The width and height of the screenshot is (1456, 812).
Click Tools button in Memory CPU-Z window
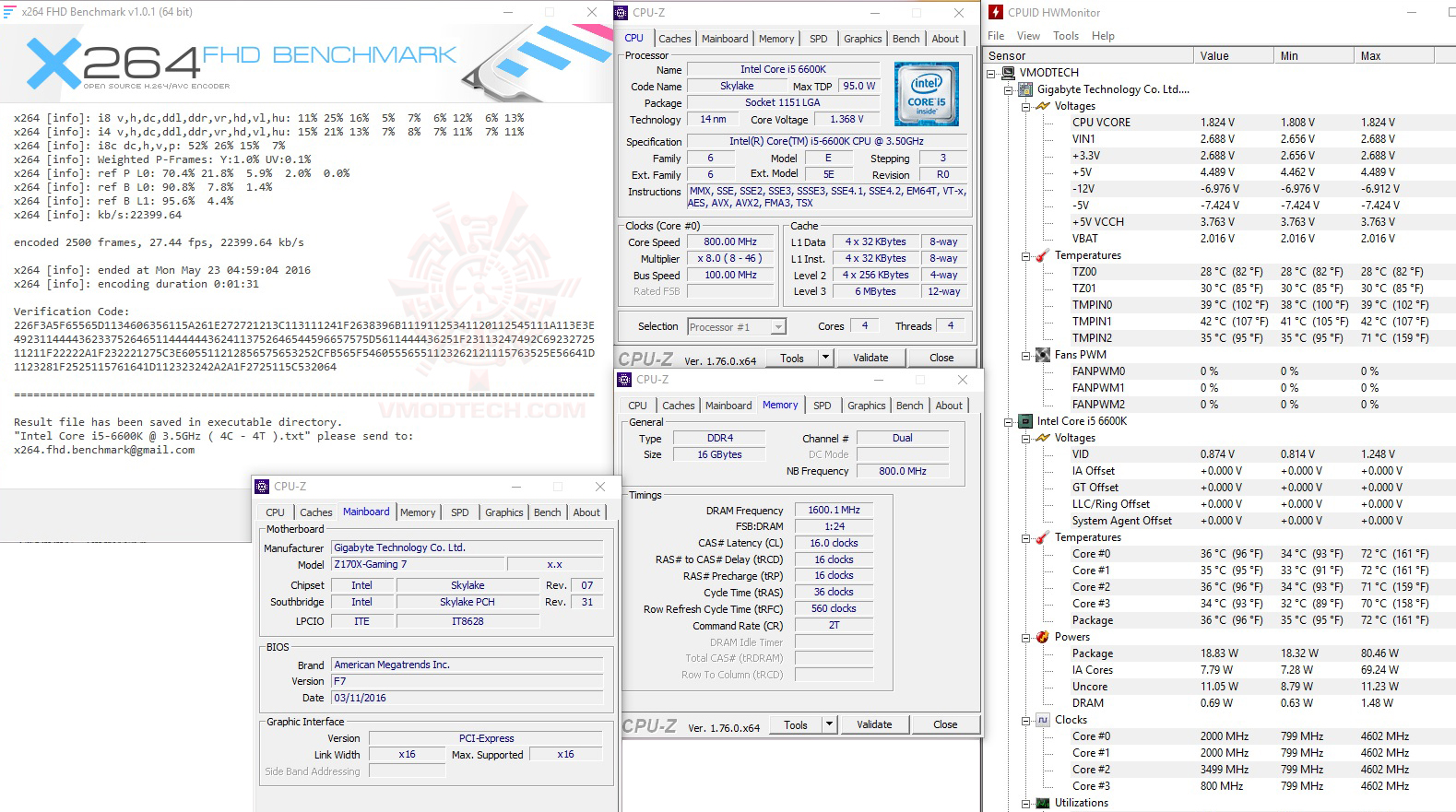click(796, 724)
